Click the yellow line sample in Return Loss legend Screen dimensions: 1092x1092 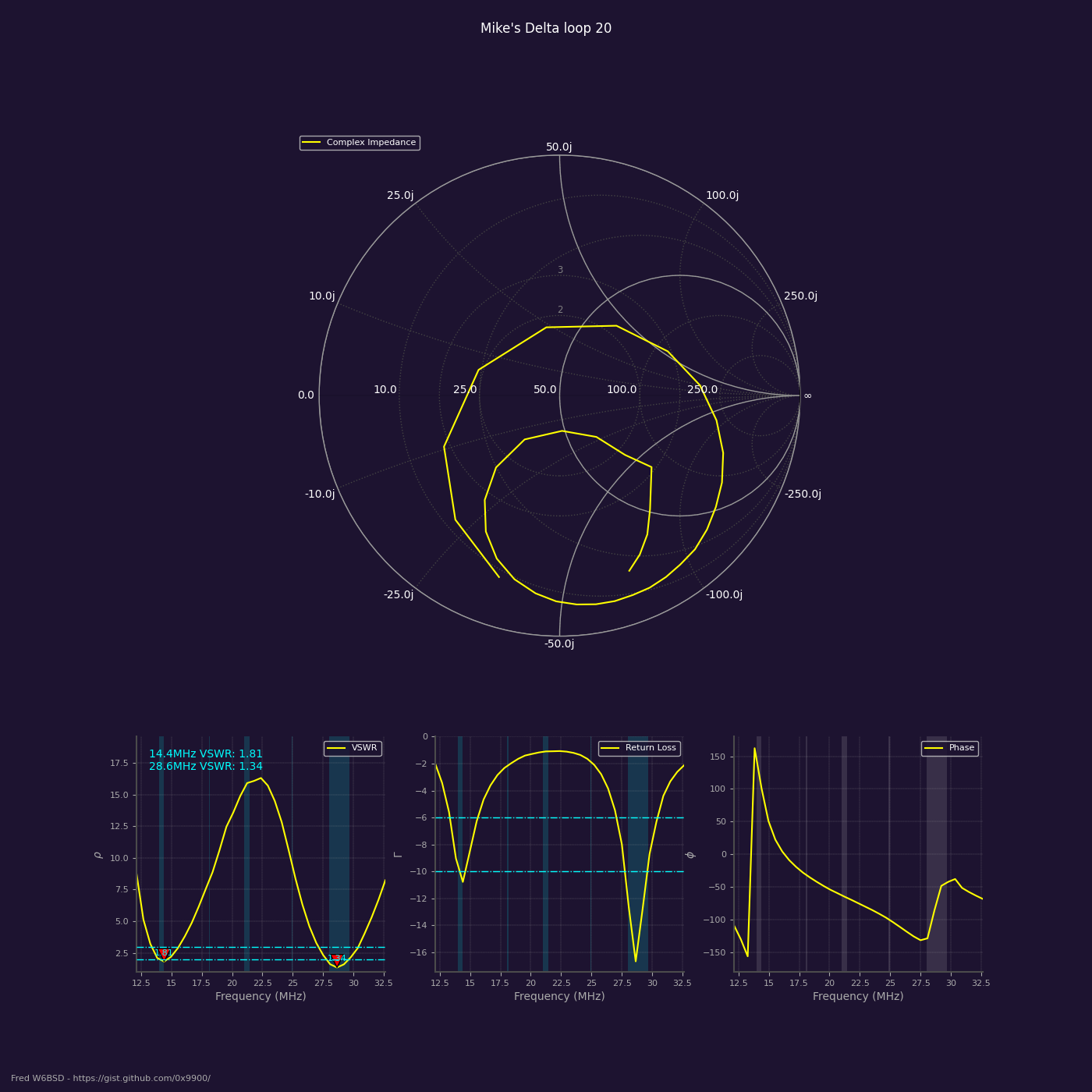point(611,748)
